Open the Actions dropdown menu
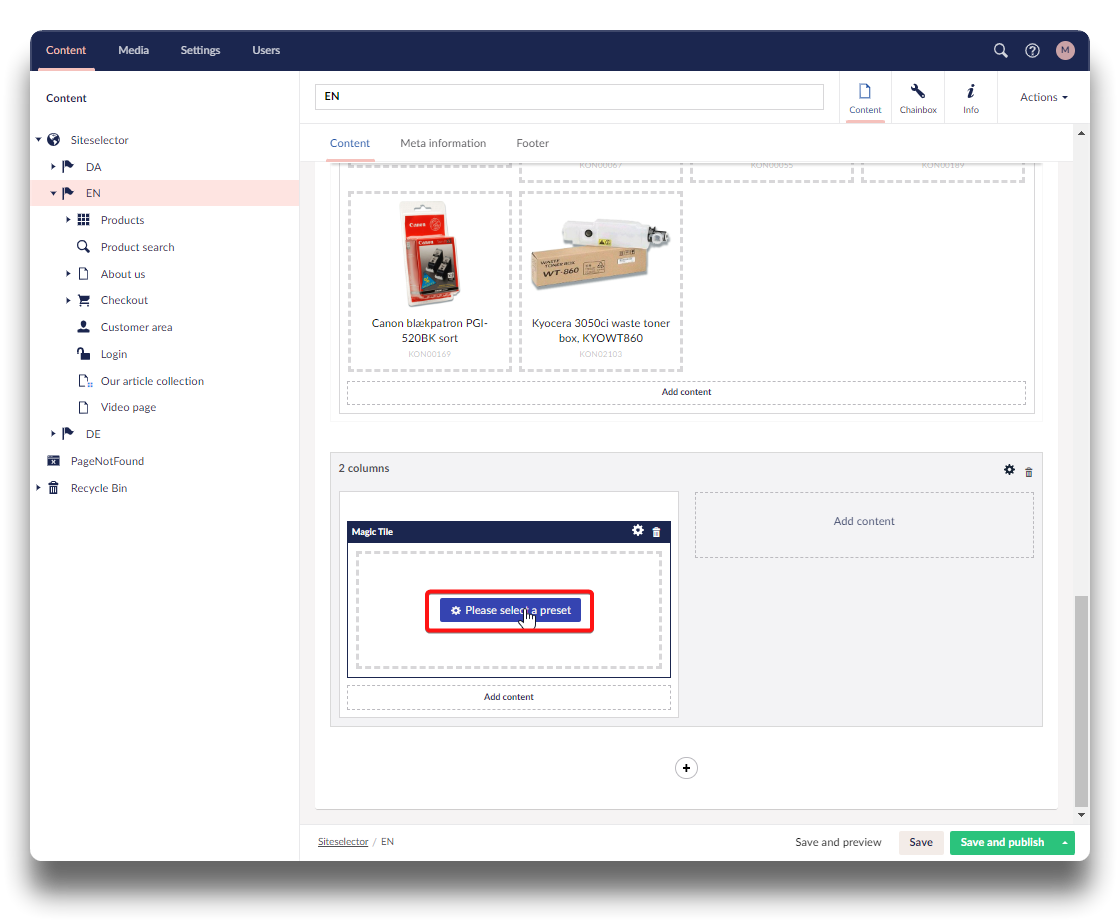 (x=1043, y=98)
